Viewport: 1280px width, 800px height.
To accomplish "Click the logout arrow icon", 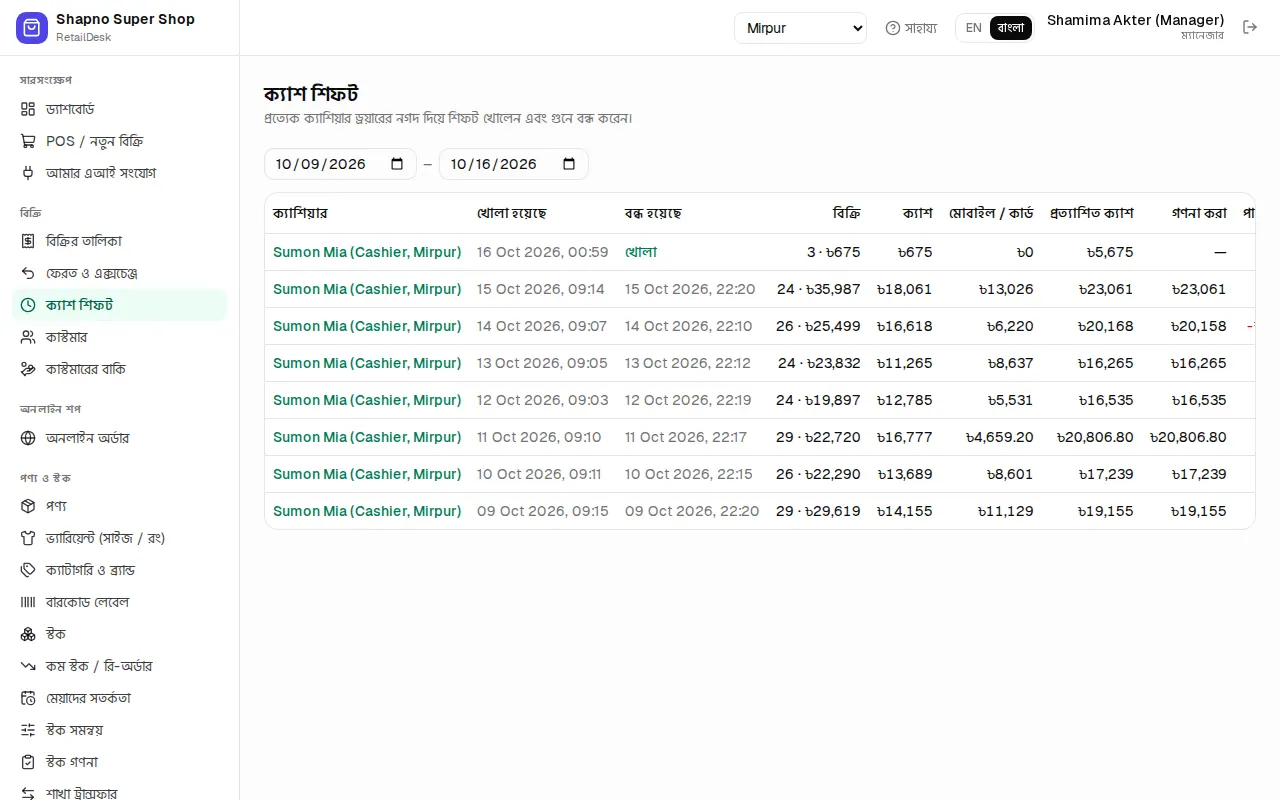I will coord(1250,27).
